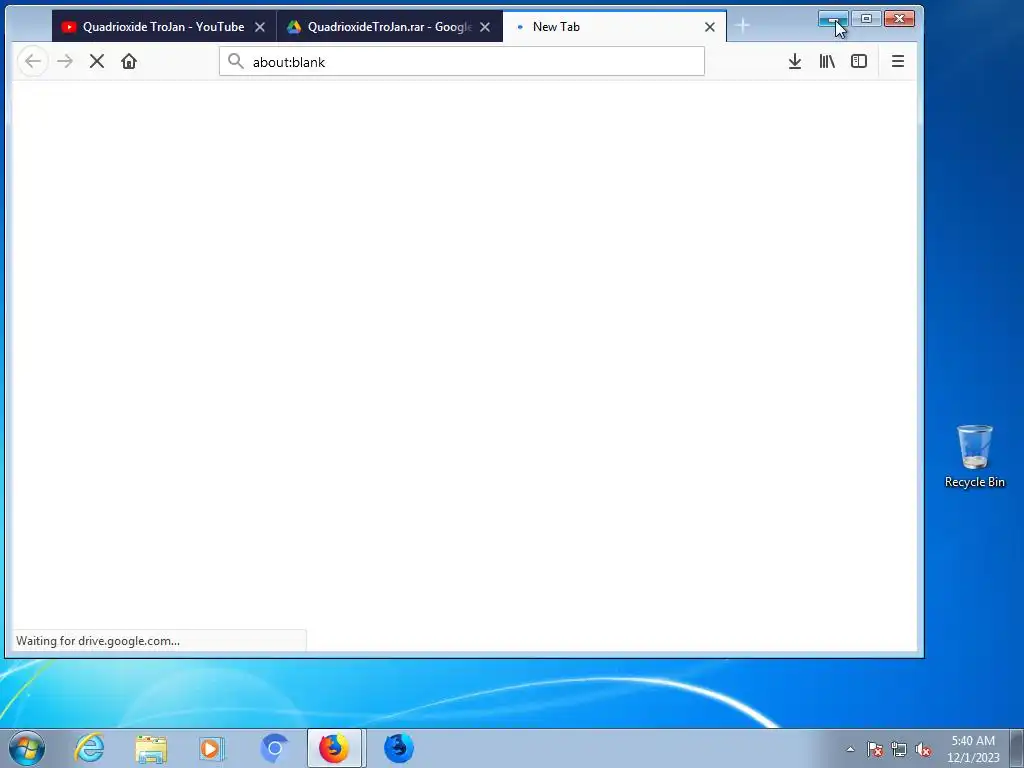Click the active Firefox taskbar button
This screenshot has width=1024, height=768.
334,748
